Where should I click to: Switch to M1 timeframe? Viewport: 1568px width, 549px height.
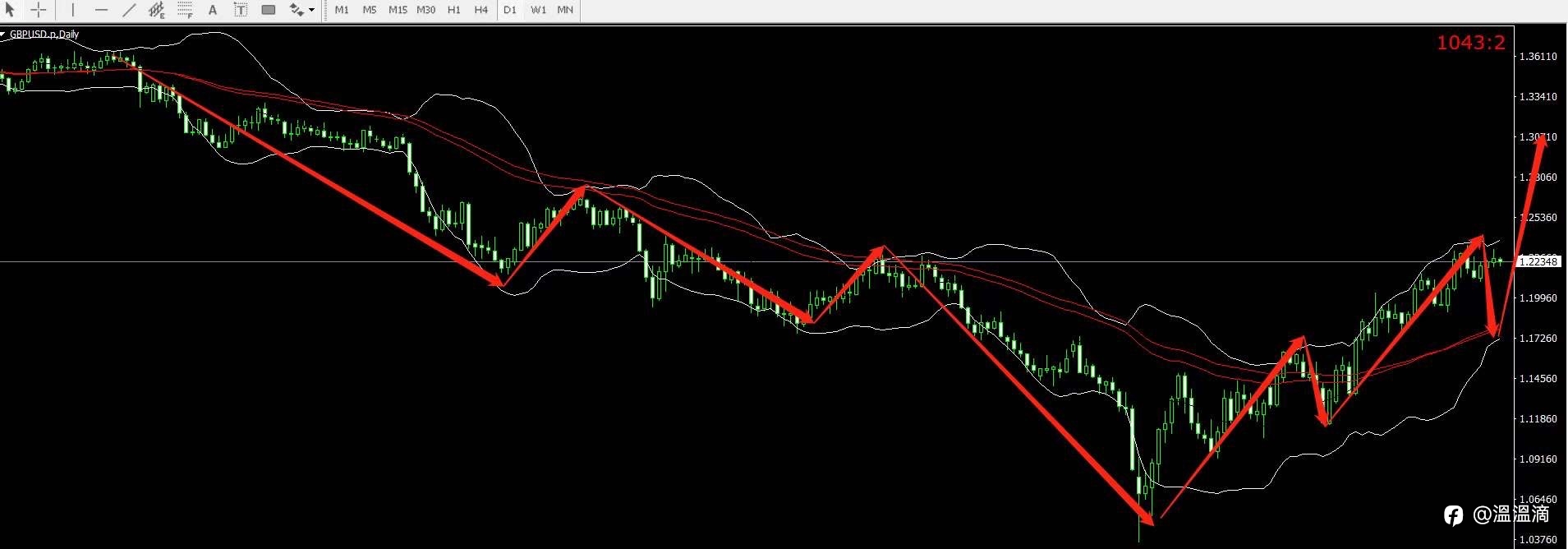(x=342, y=10)
